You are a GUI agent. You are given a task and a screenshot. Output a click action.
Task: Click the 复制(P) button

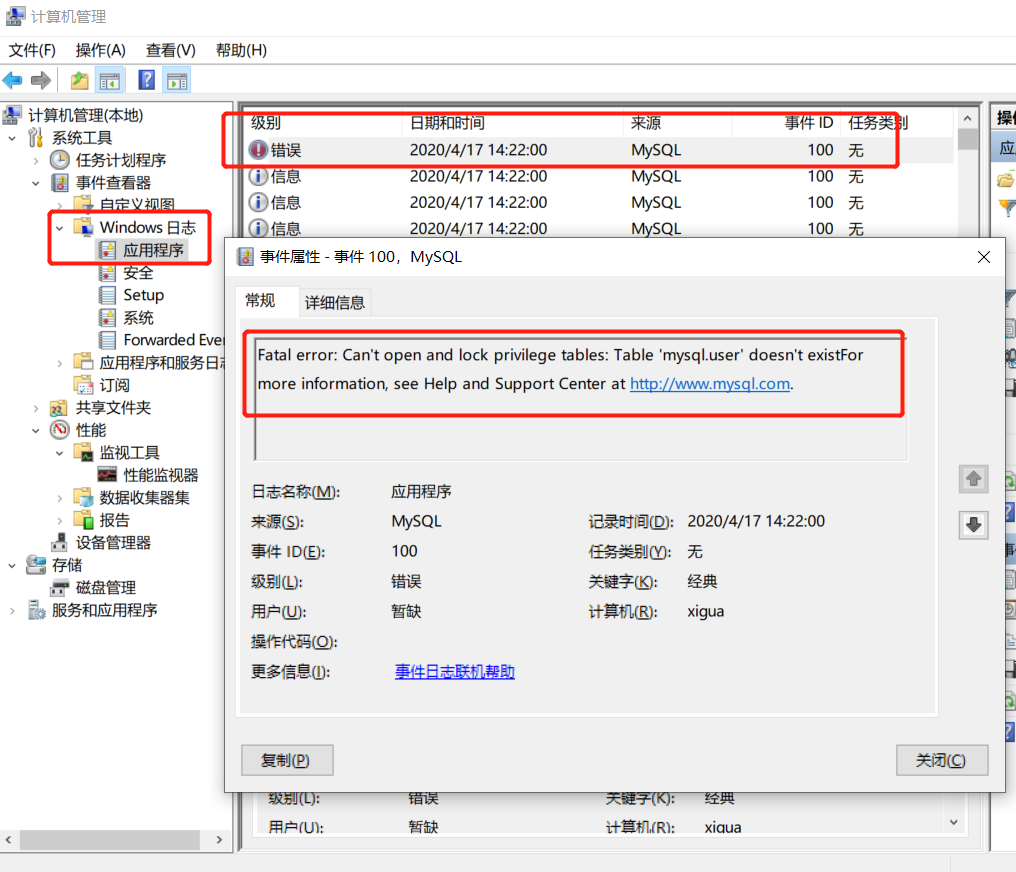point(287,760)
